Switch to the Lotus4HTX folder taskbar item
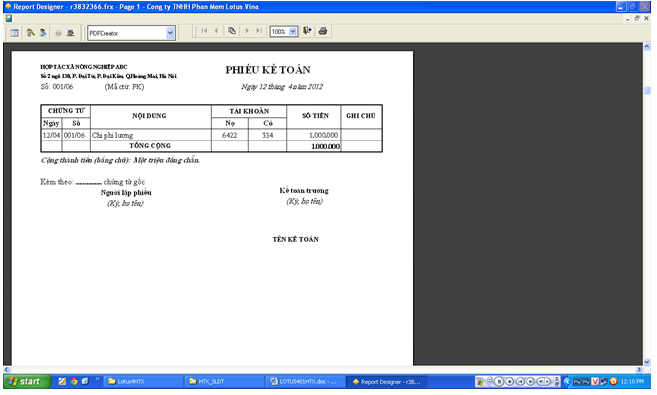The width and height of the screenshot is (657, 395). [142, 382]
